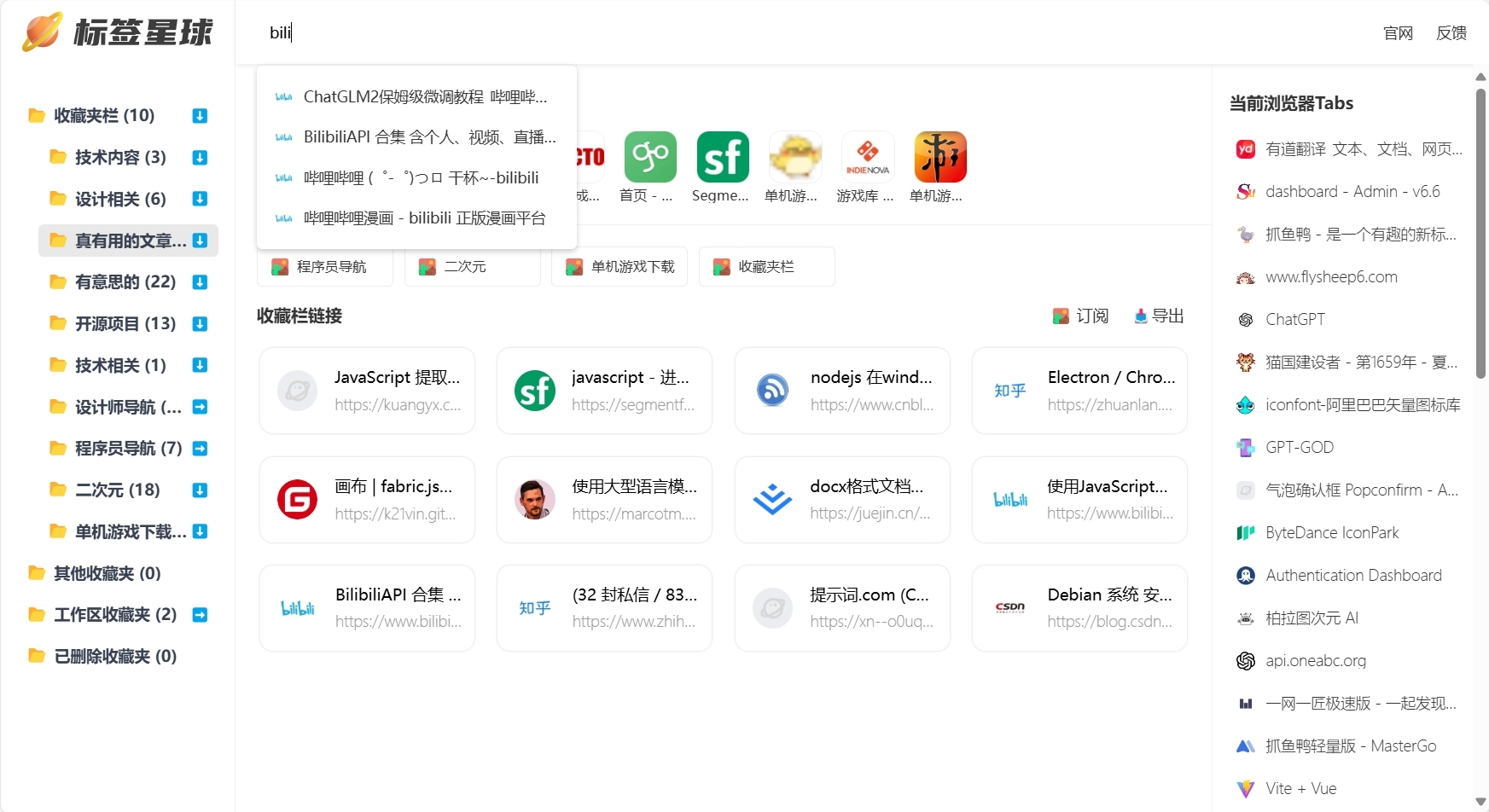
Task: Select the ChatGLM2保姆级微调教程 search suggestion
Action: pos(424,97)
